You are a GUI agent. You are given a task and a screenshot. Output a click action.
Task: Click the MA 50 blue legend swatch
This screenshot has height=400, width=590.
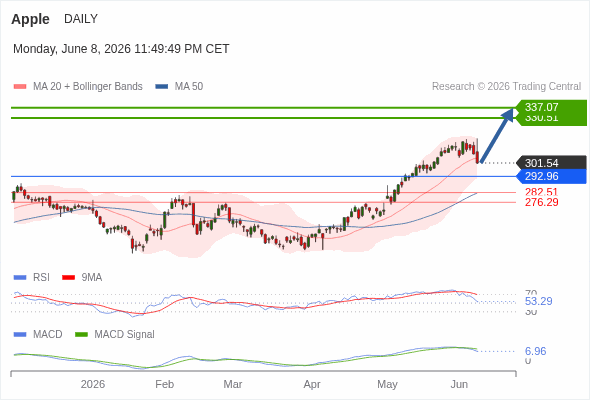(161, 87)
